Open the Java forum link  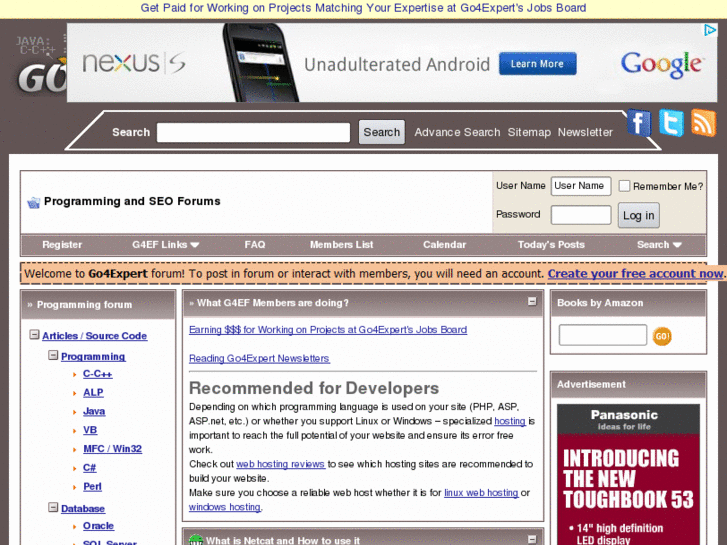pos(94,411)
